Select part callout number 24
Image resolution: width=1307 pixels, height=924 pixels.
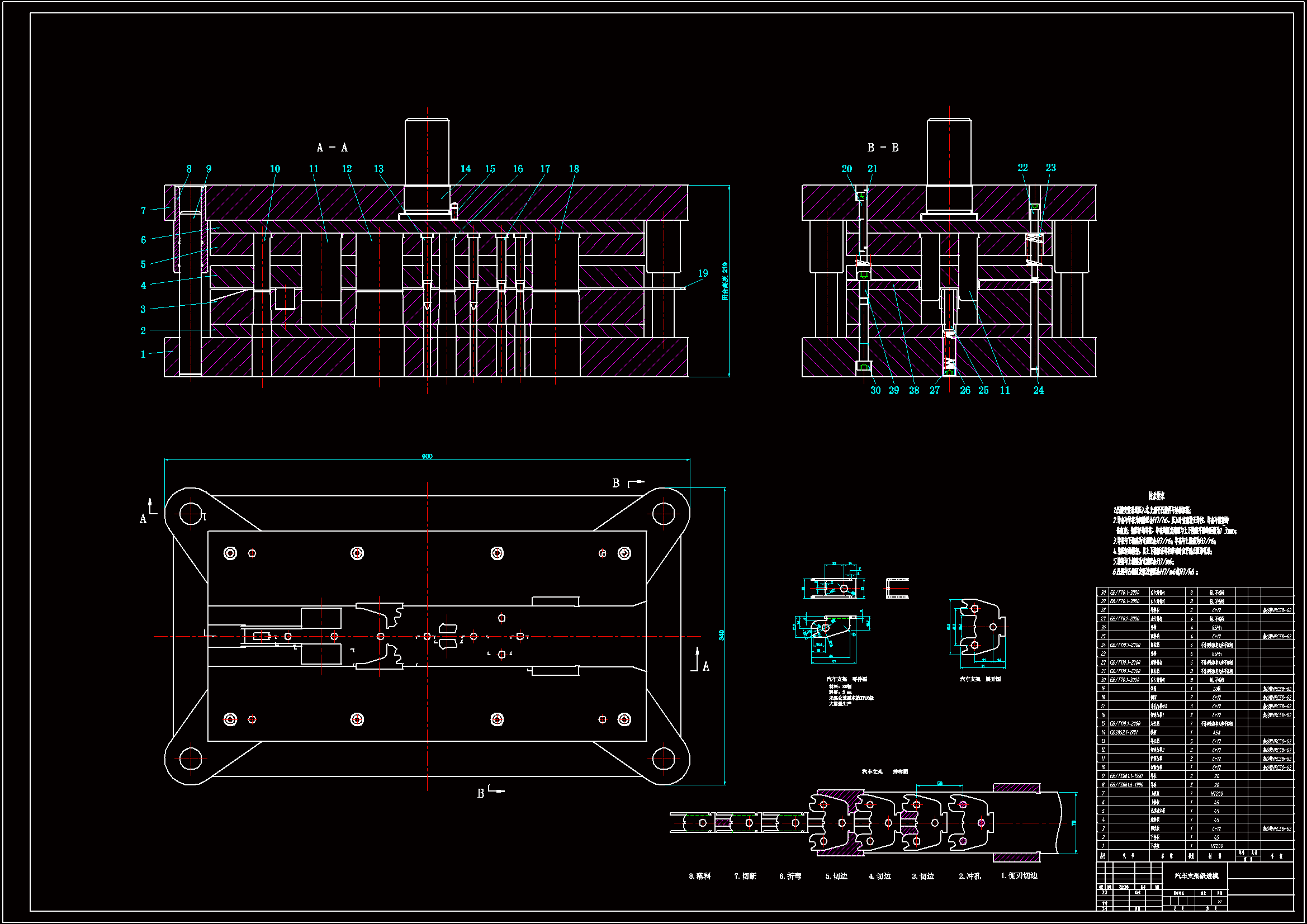(1039, 390)
